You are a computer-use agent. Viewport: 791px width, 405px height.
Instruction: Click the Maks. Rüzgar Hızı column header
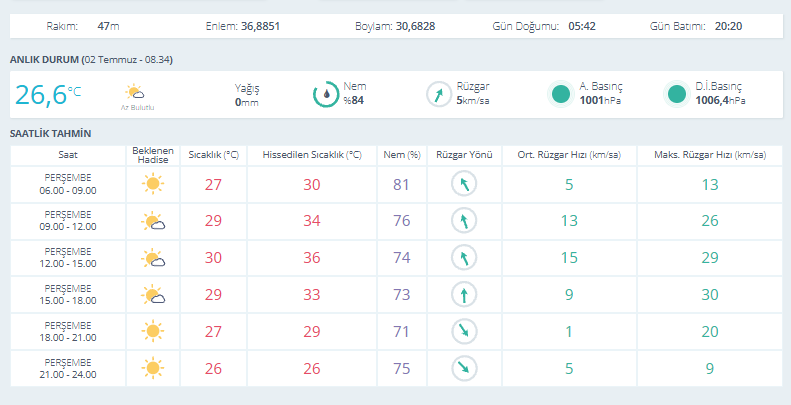(x=710, y=155)
